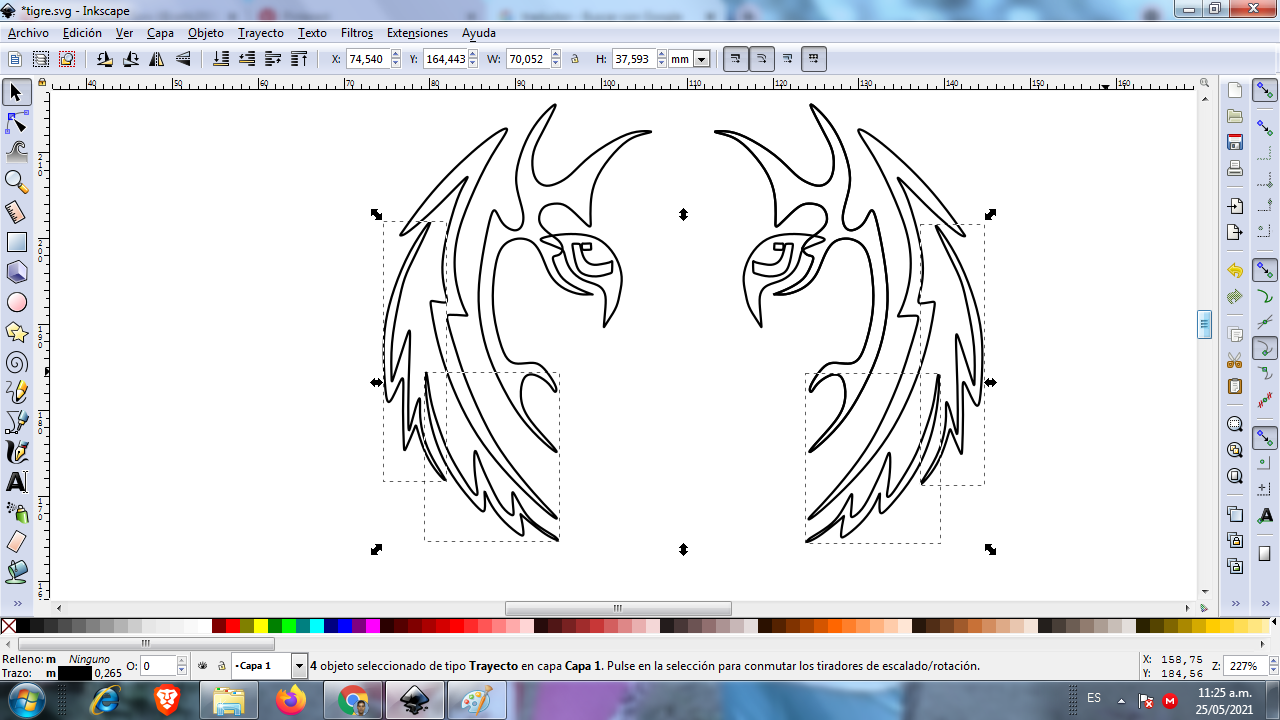Select the Measure tool
Viewport: 1280px width, 720px height.
pyautogui.click(x=16, y=212)
